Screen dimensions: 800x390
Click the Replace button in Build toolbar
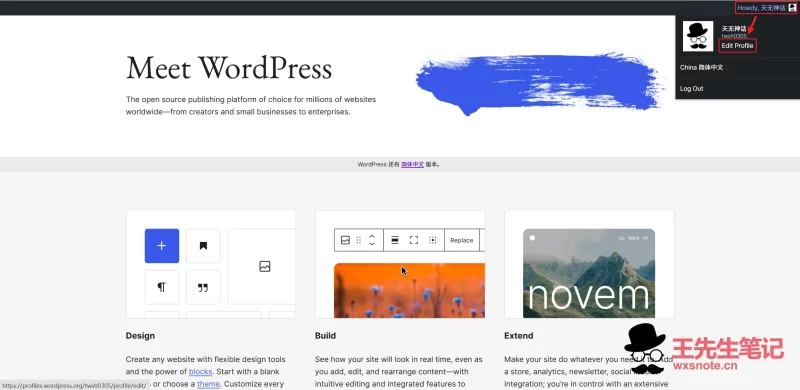click(x=462, y=240)
